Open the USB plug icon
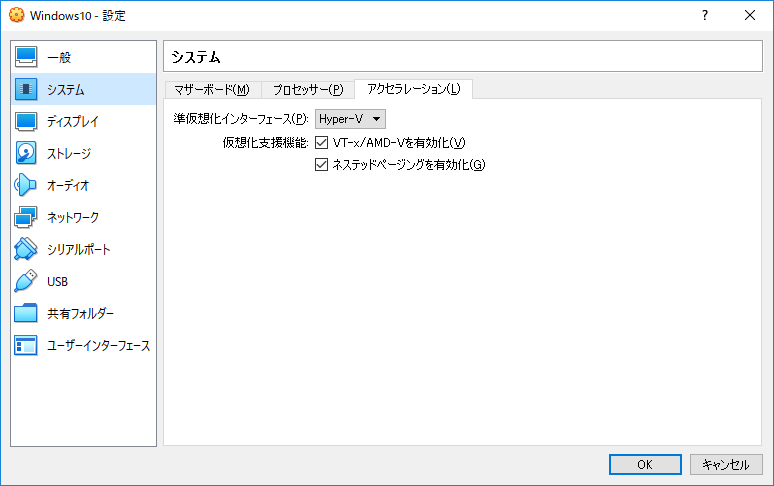The width and height of the screenshot is (774, 486). tap(26, 281)
